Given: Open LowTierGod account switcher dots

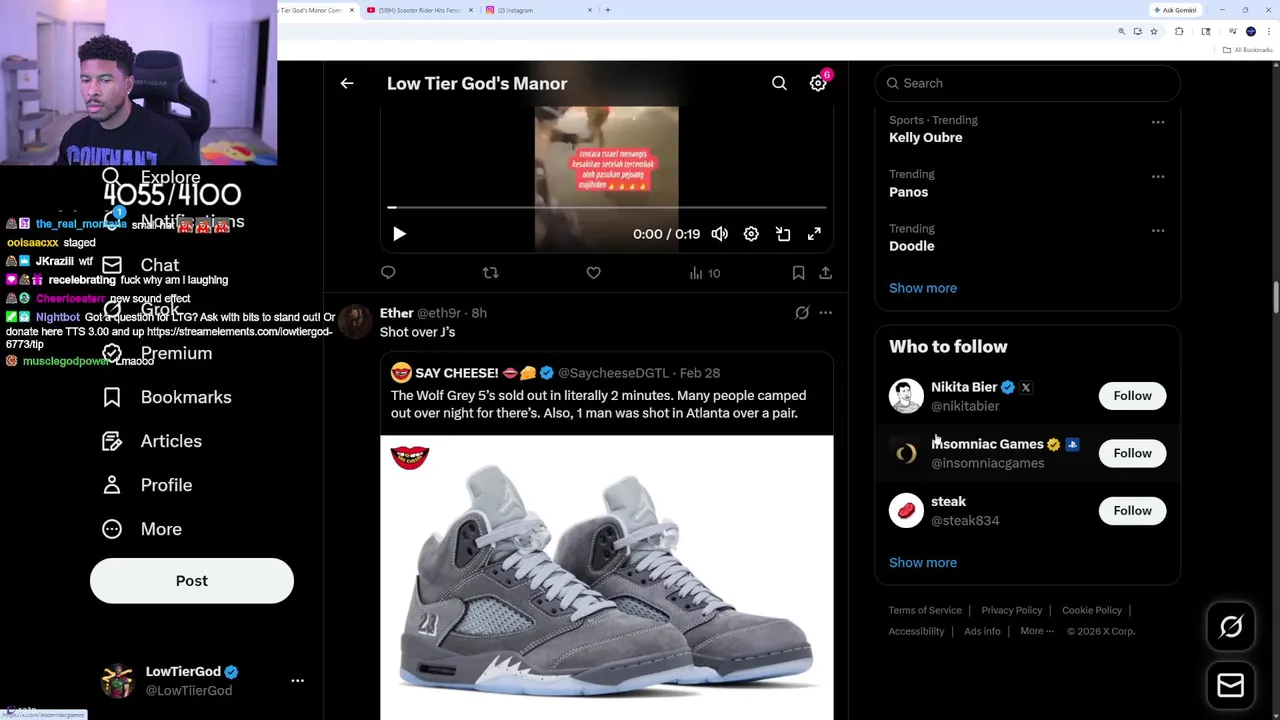Looking at the screenshot, I should tap(297, 681).
